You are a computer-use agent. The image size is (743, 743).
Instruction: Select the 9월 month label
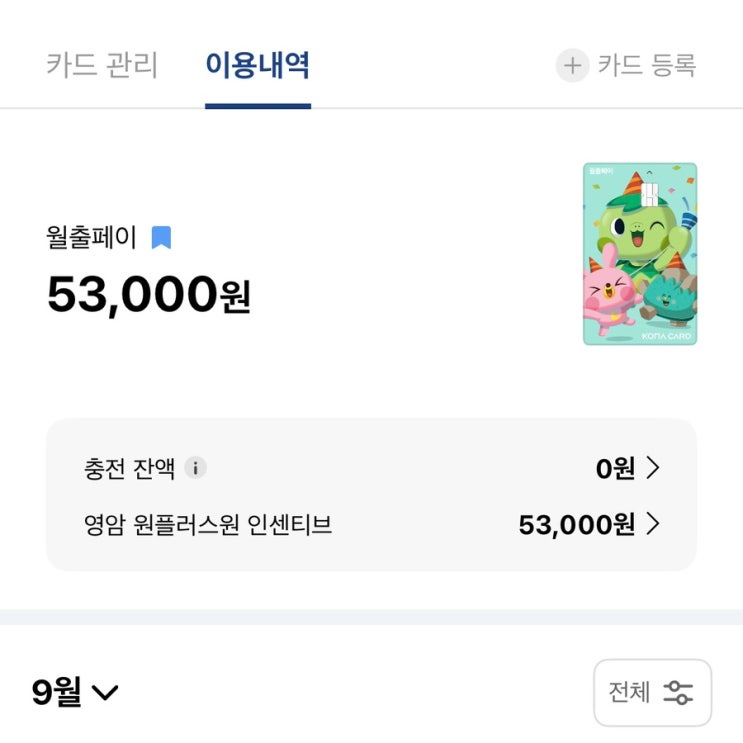[56, 692]
